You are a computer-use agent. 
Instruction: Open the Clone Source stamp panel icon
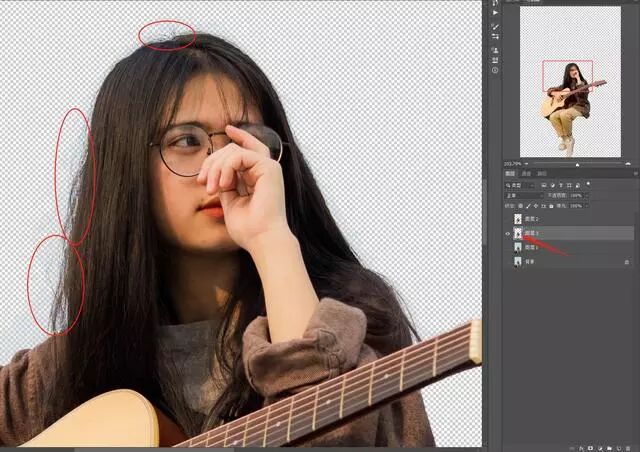click(x=495, y=51)
